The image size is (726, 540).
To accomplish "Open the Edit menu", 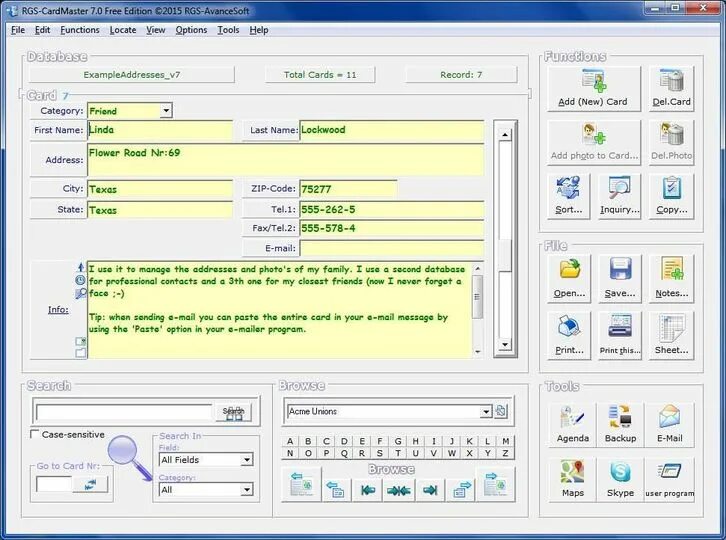I will pyautogui.click(x=42, y=30).
